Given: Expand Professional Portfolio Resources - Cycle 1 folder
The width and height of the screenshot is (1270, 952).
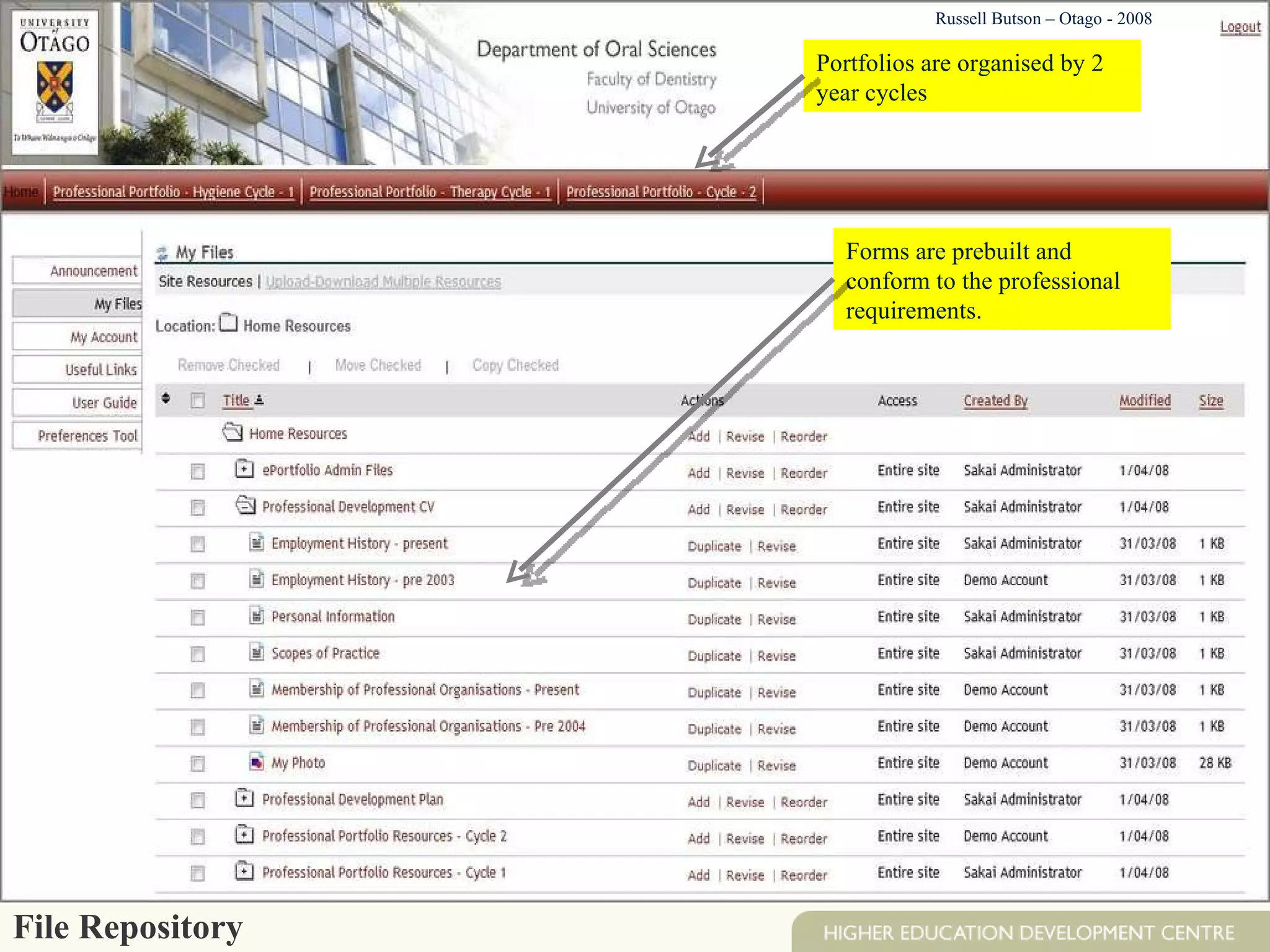Looking at the screenshot, I should [244, 871].
